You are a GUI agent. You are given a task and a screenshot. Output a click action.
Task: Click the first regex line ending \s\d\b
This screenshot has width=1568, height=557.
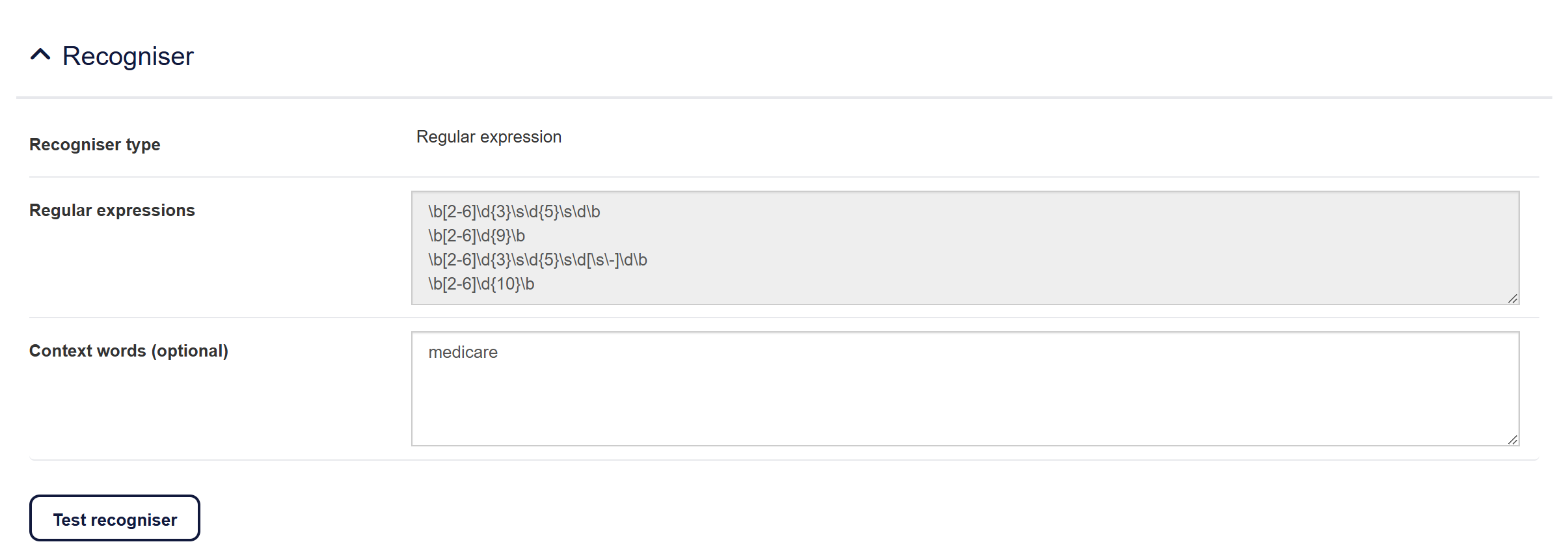pyautogui.click(x=514, y=212)
